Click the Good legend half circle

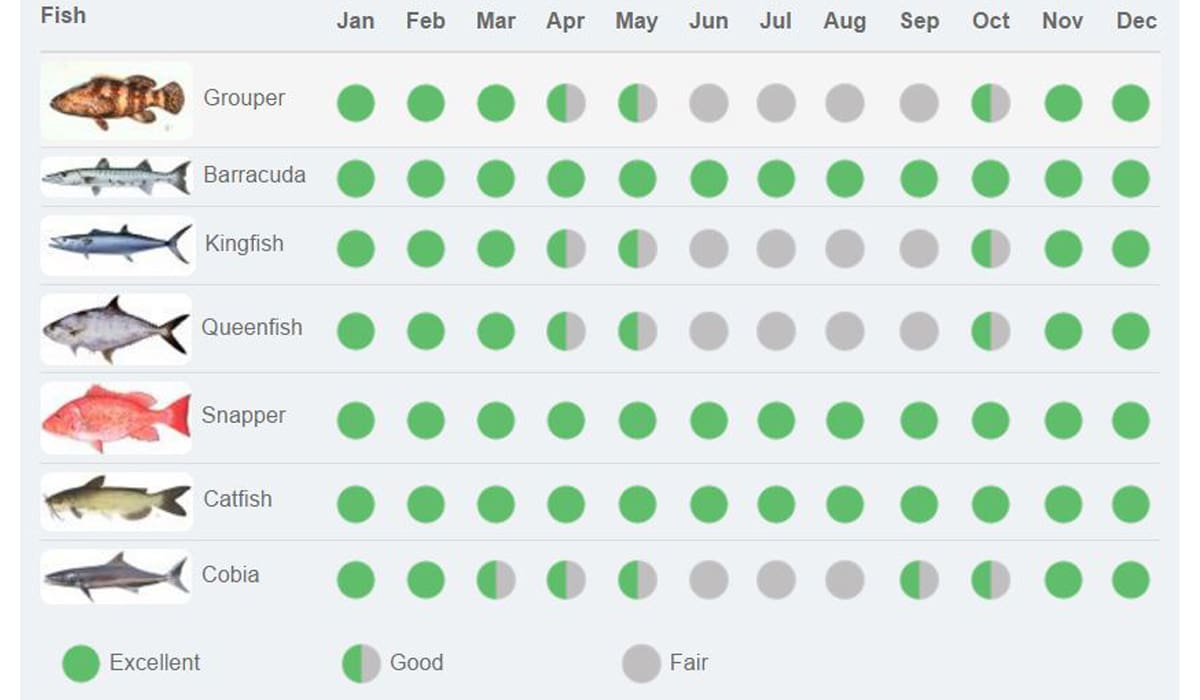pos(361,663)
